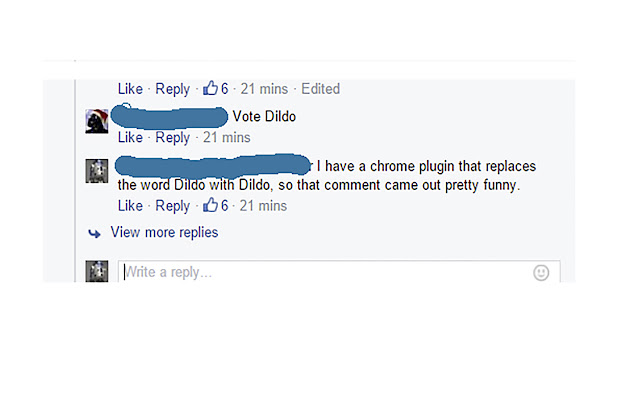Reply to the edited comment at the top
Image resolution: width=640 pixels, height=400 pixels.
pyautogui.click(x=172, y=89)
